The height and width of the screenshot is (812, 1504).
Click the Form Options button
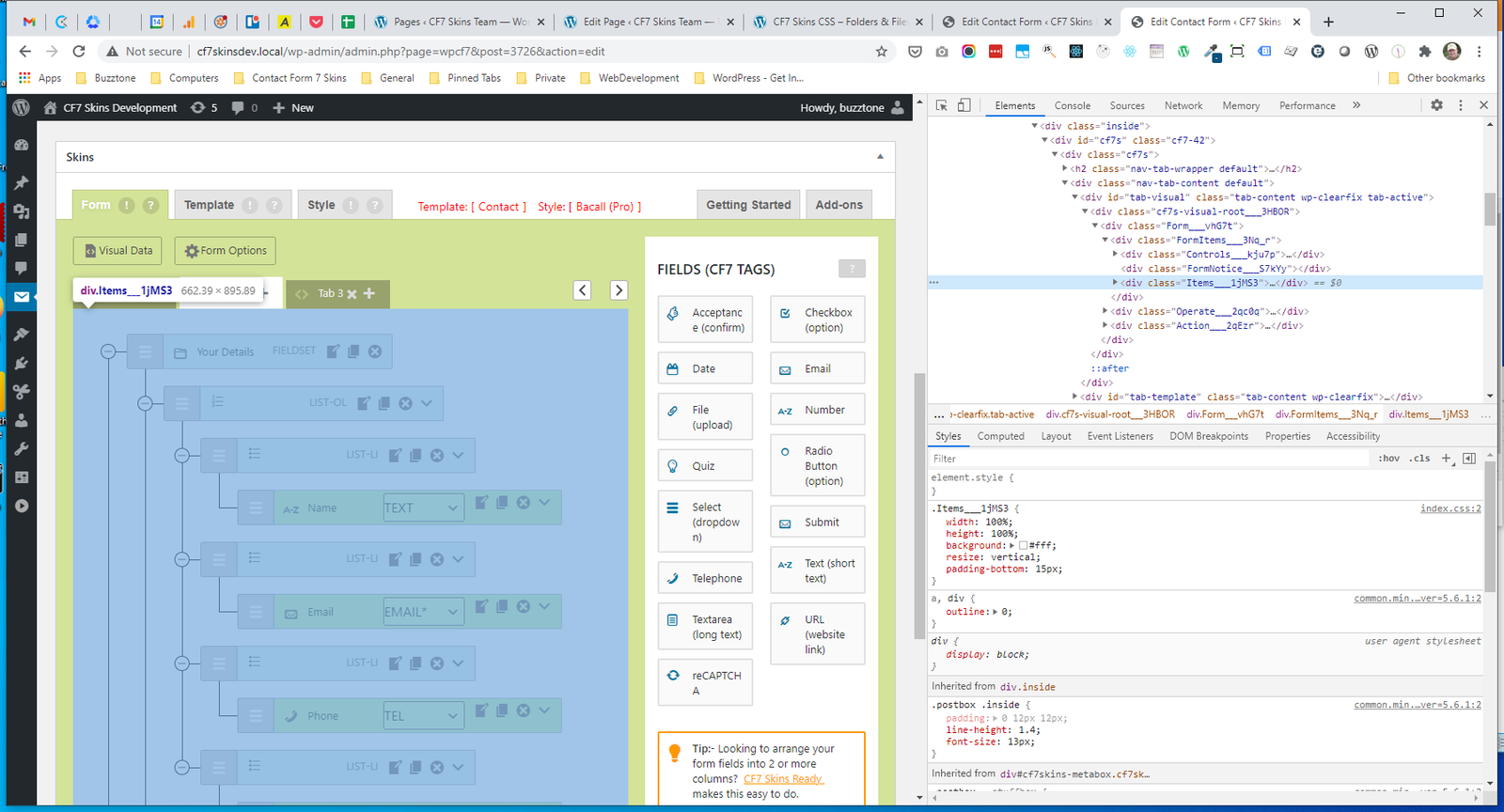[226, 251]
